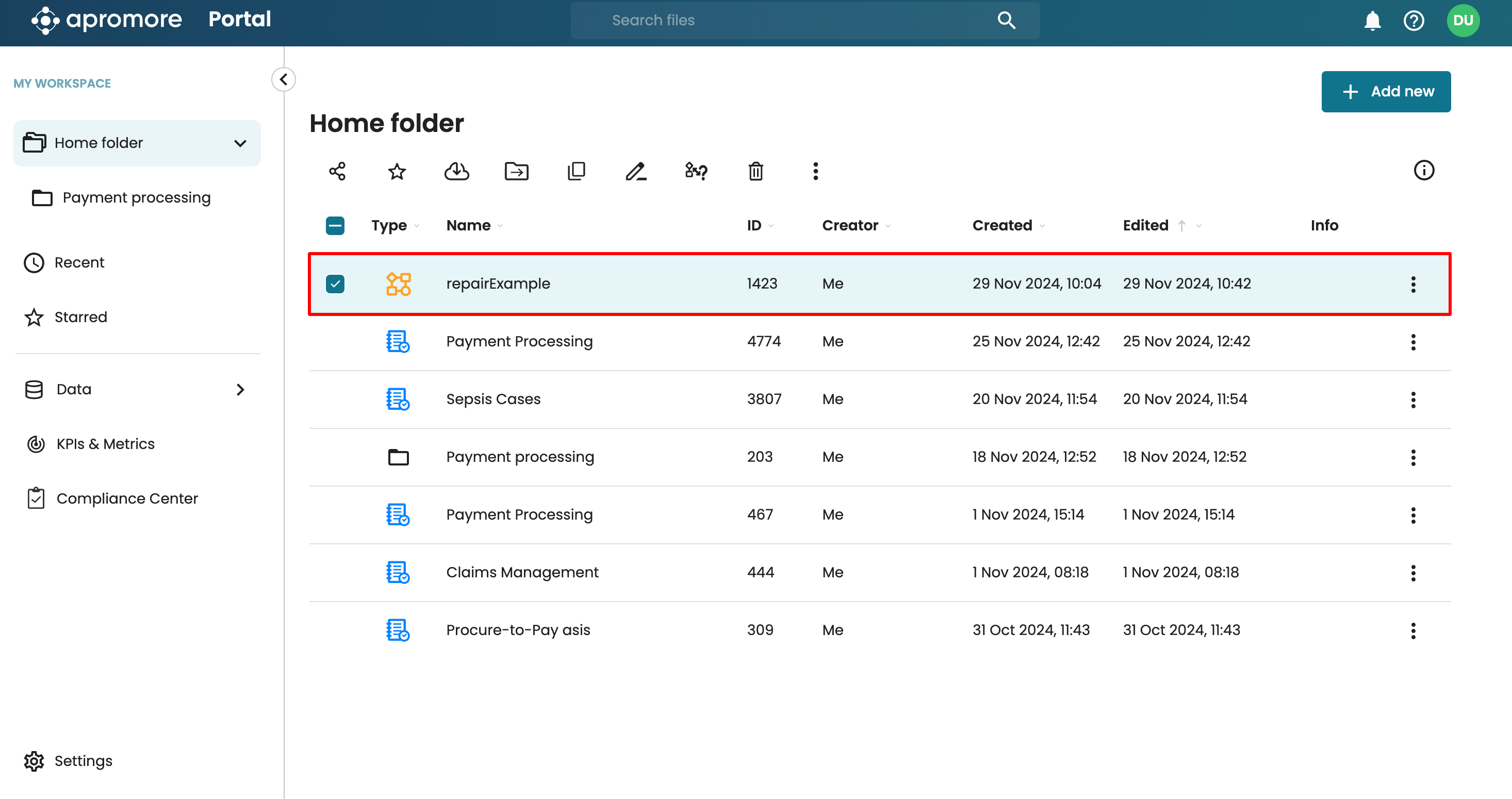Click the Rename pencil icon
The height and width of the screenshot is (799, 1512).
(x=636, y=171)
